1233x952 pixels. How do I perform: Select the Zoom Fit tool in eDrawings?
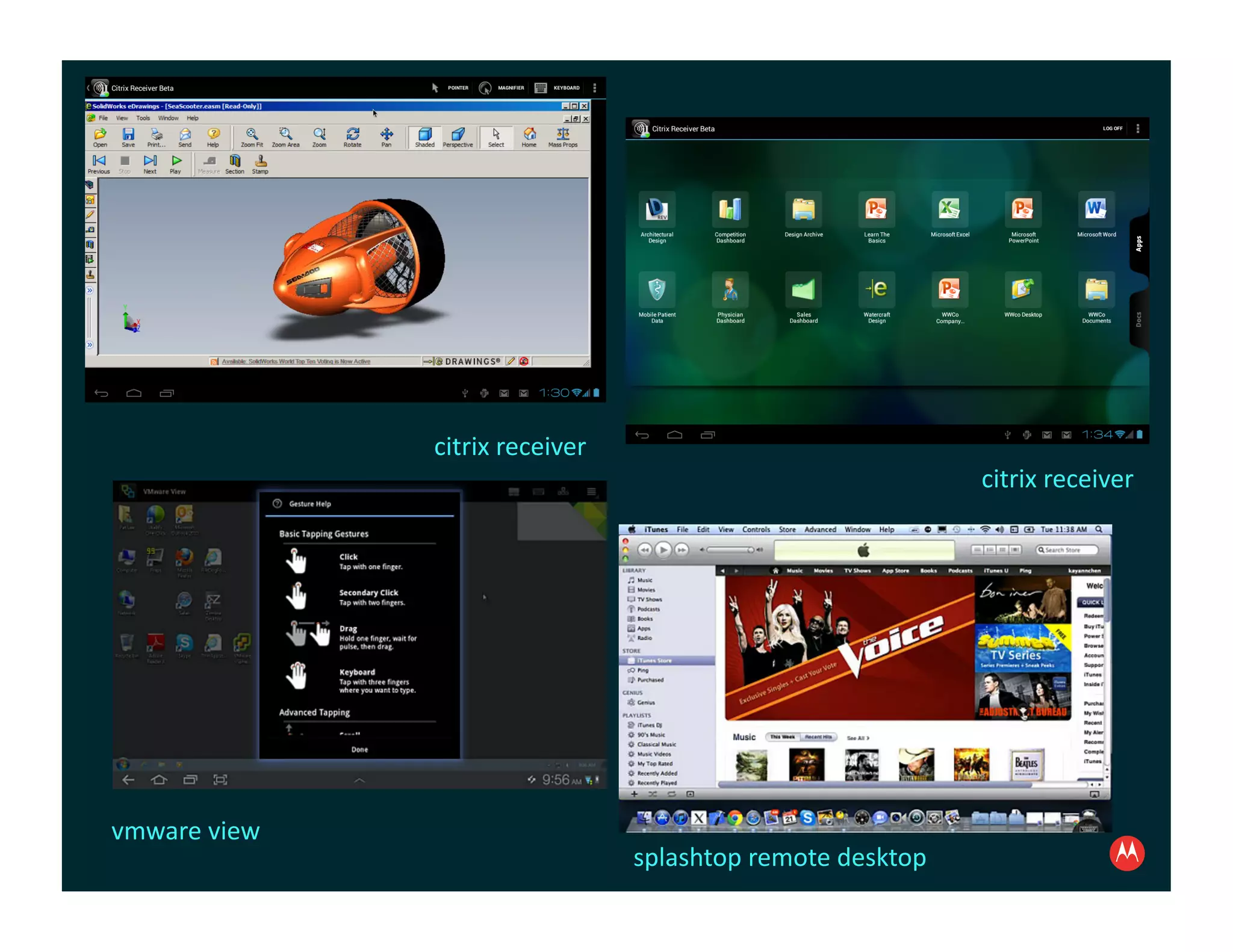[x=252, y=137]
